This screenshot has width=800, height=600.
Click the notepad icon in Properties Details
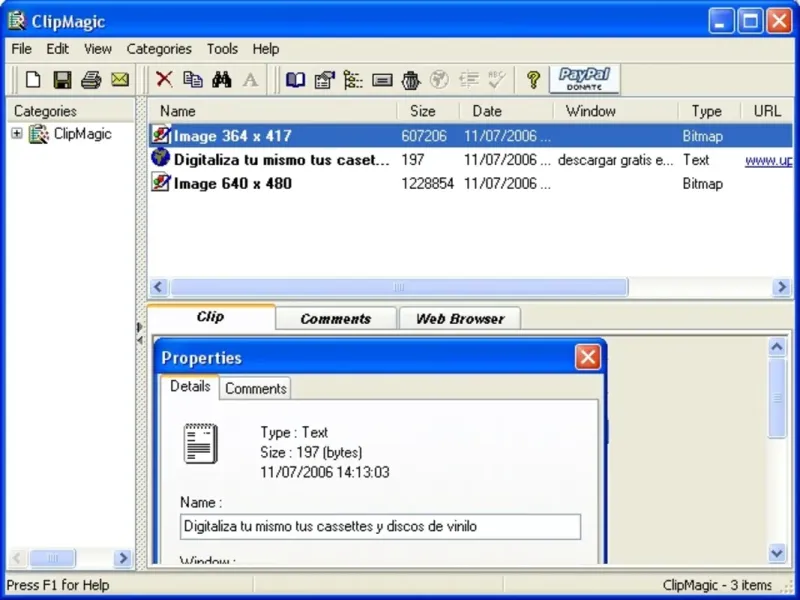tap(201, 443)
